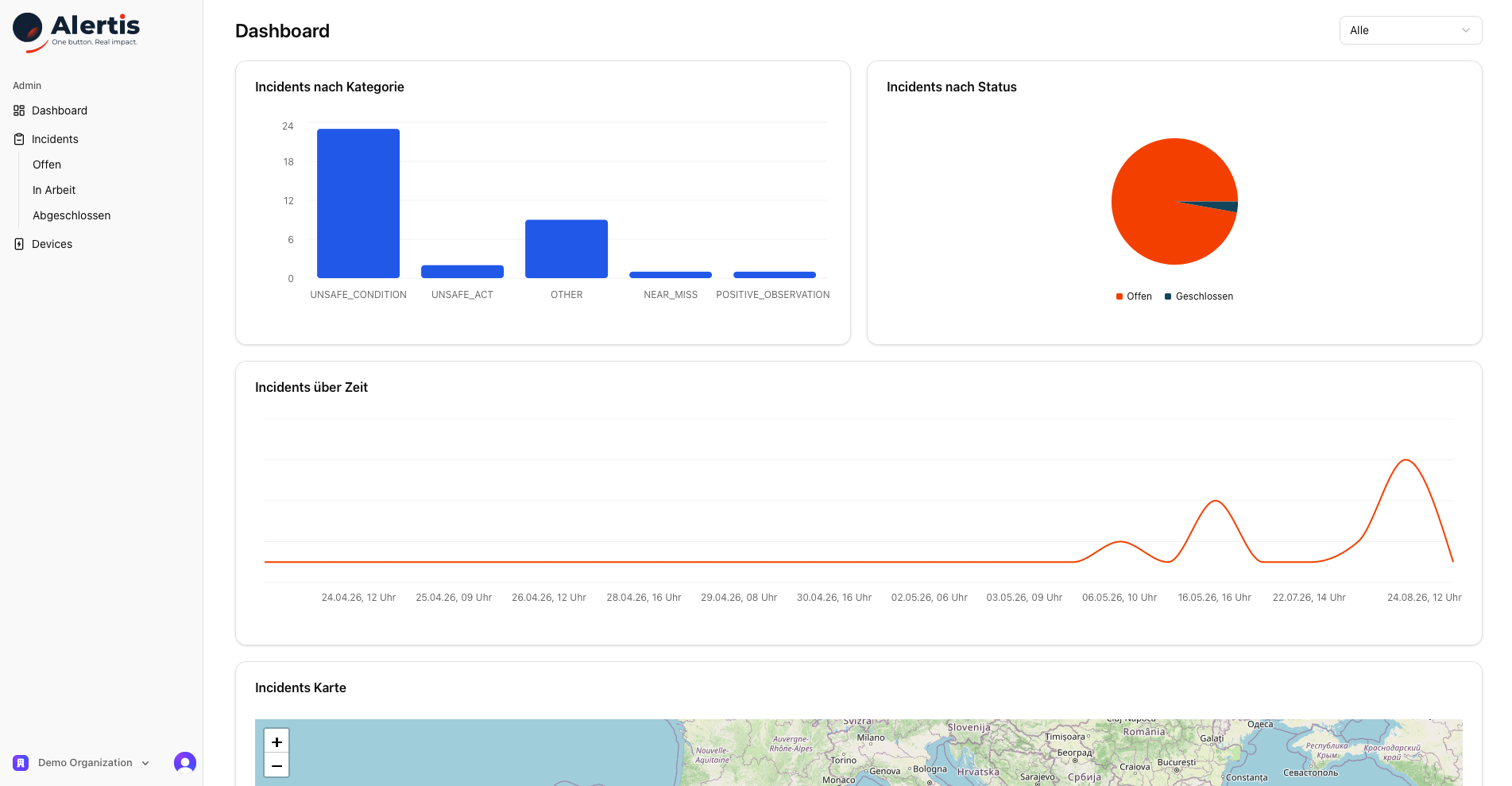Image resolution: width=1512 pixels, height=786 pixels.
Task: Zoom in on the incidents map
Action: pyautogui.click(x=276, y=741)
